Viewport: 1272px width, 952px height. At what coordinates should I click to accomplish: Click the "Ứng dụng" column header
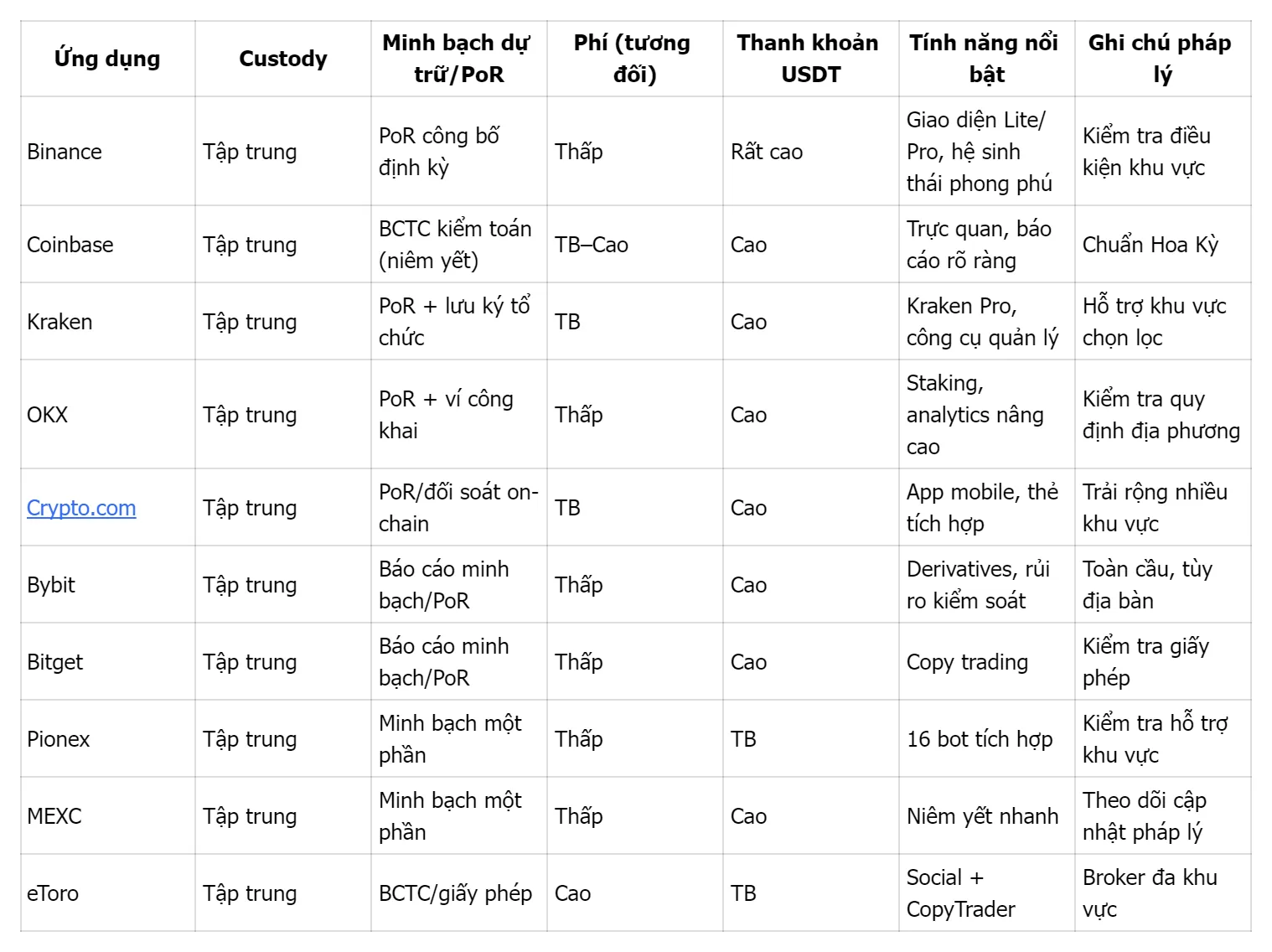click(x=107, y=59)
